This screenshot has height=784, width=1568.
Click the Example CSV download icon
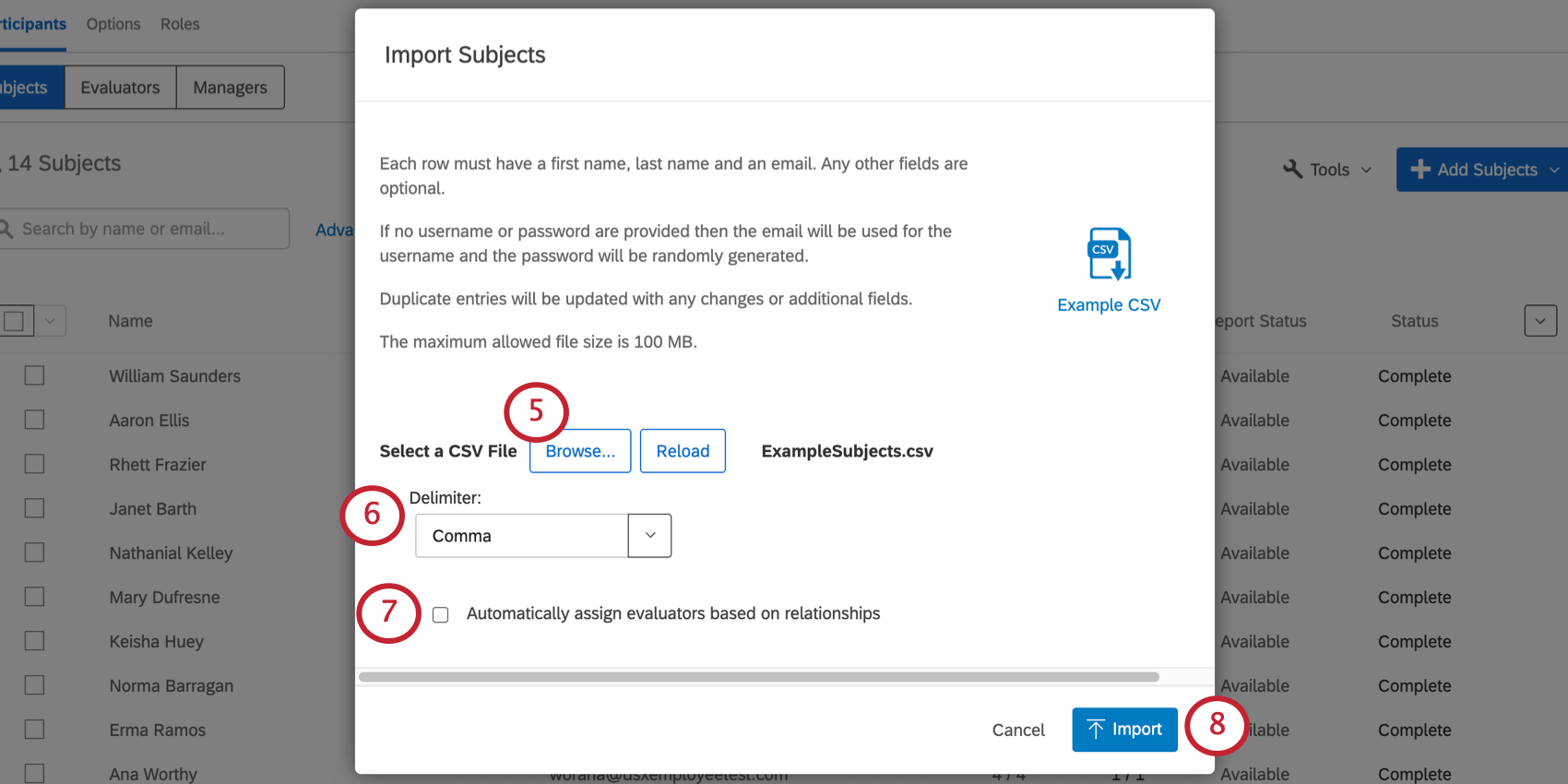[x=1109, y=254]
